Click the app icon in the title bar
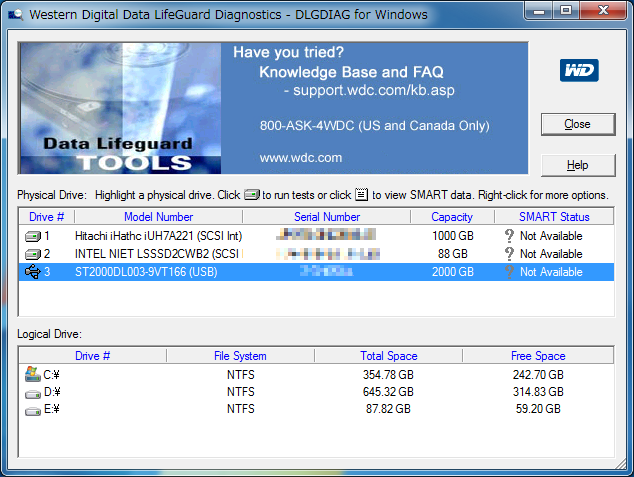The image size is (634, 477). (x=14, y=14)
